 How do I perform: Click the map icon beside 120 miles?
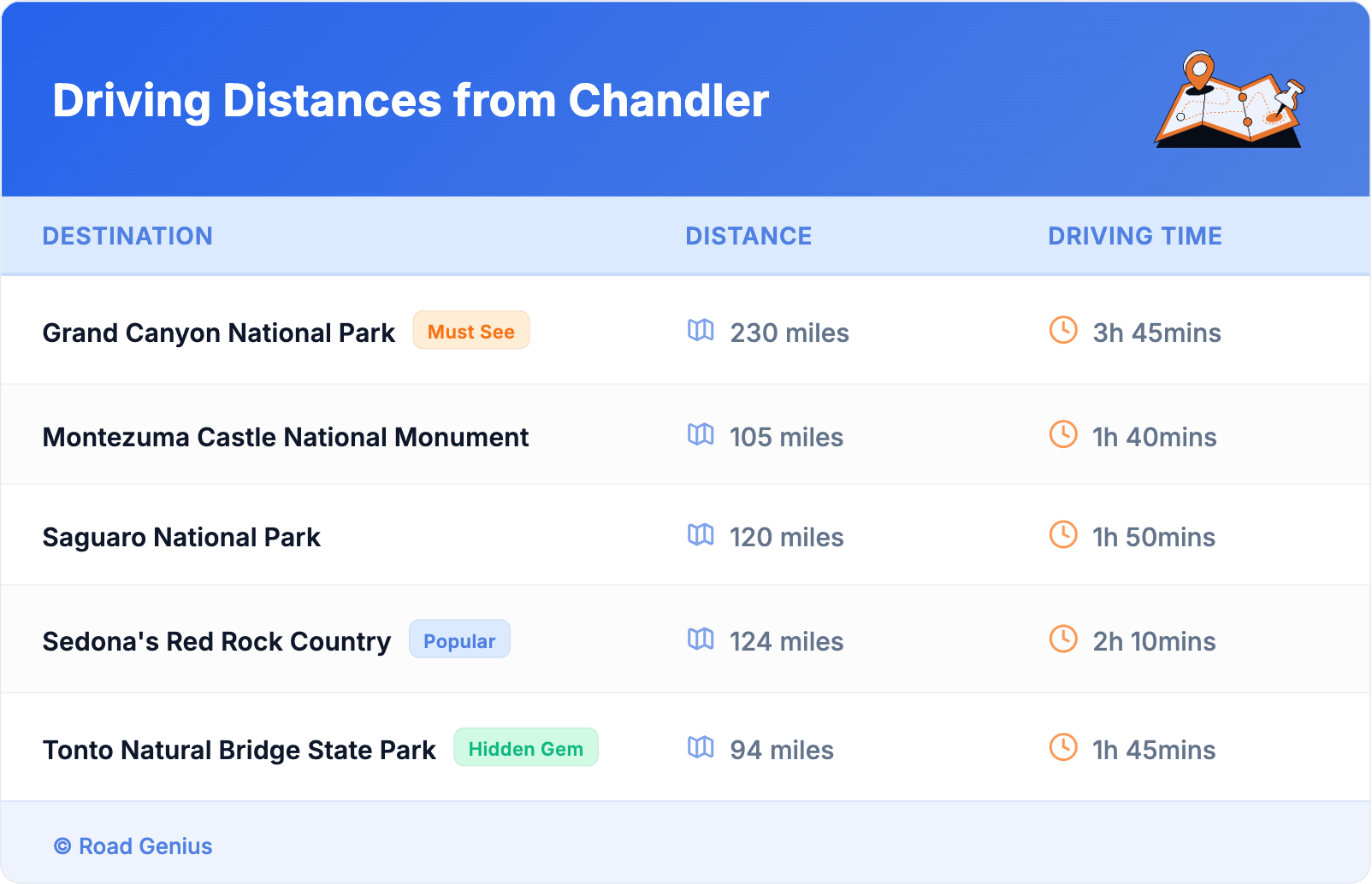click(701, 534)
